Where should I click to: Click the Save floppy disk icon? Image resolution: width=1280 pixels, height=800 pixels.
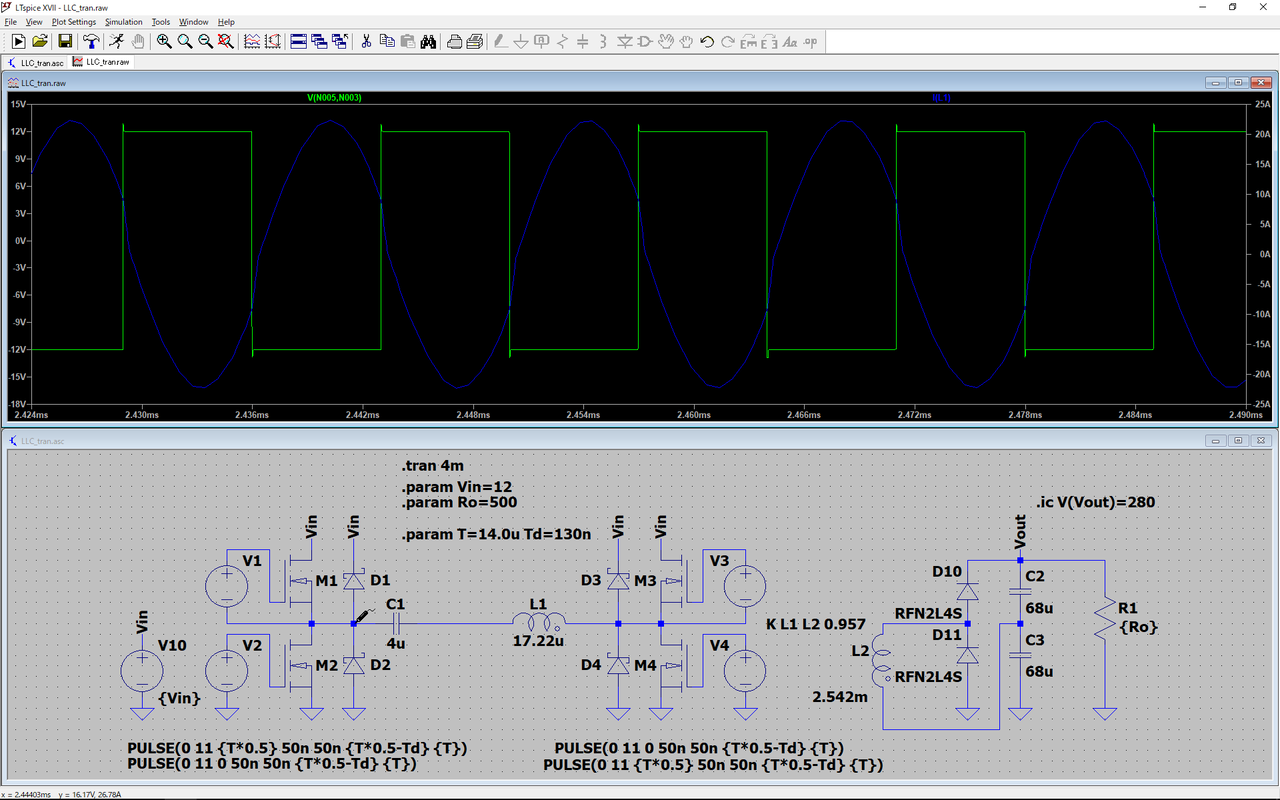tap(65, 41)
